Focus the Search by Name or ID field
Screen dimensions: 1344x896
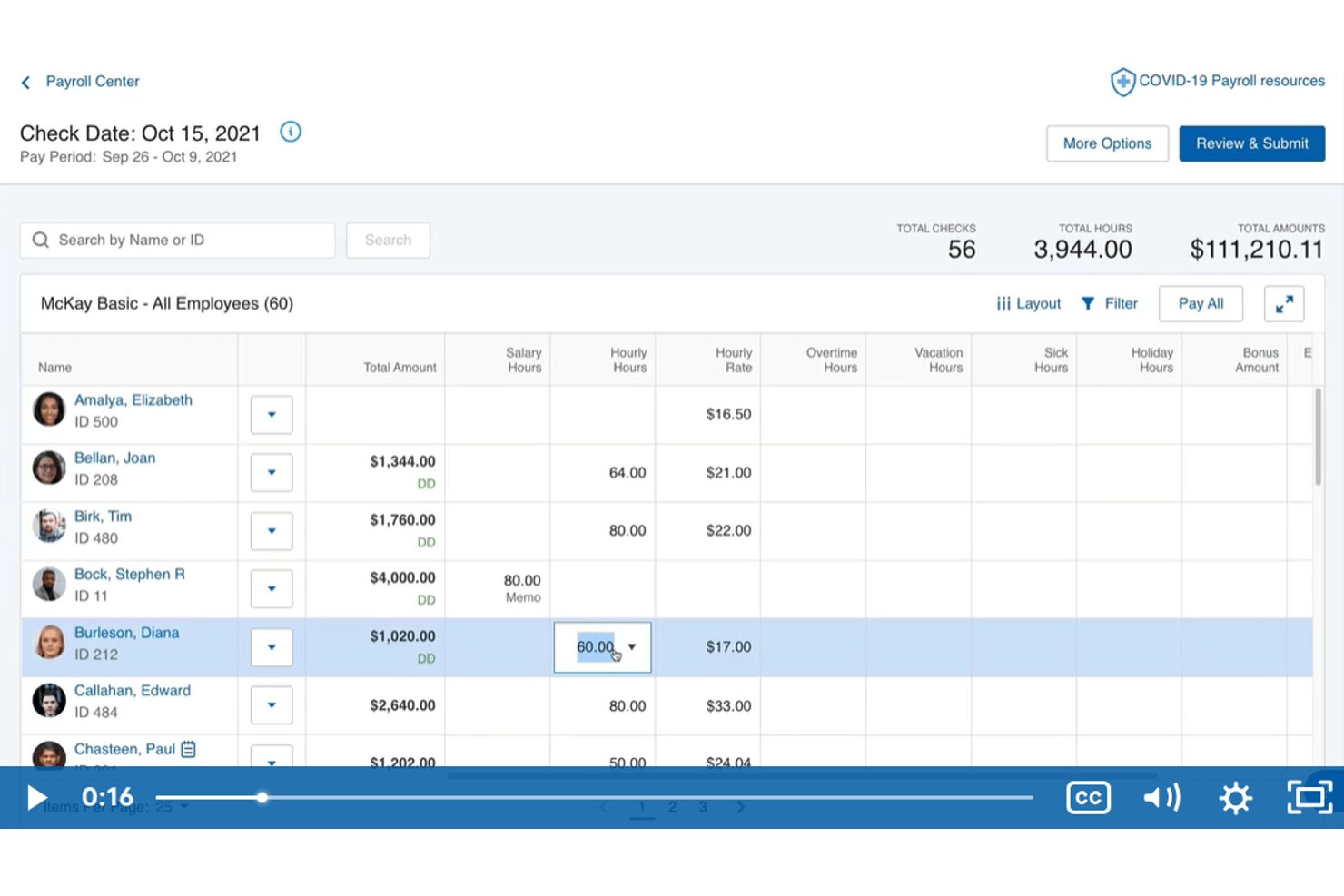178,240
